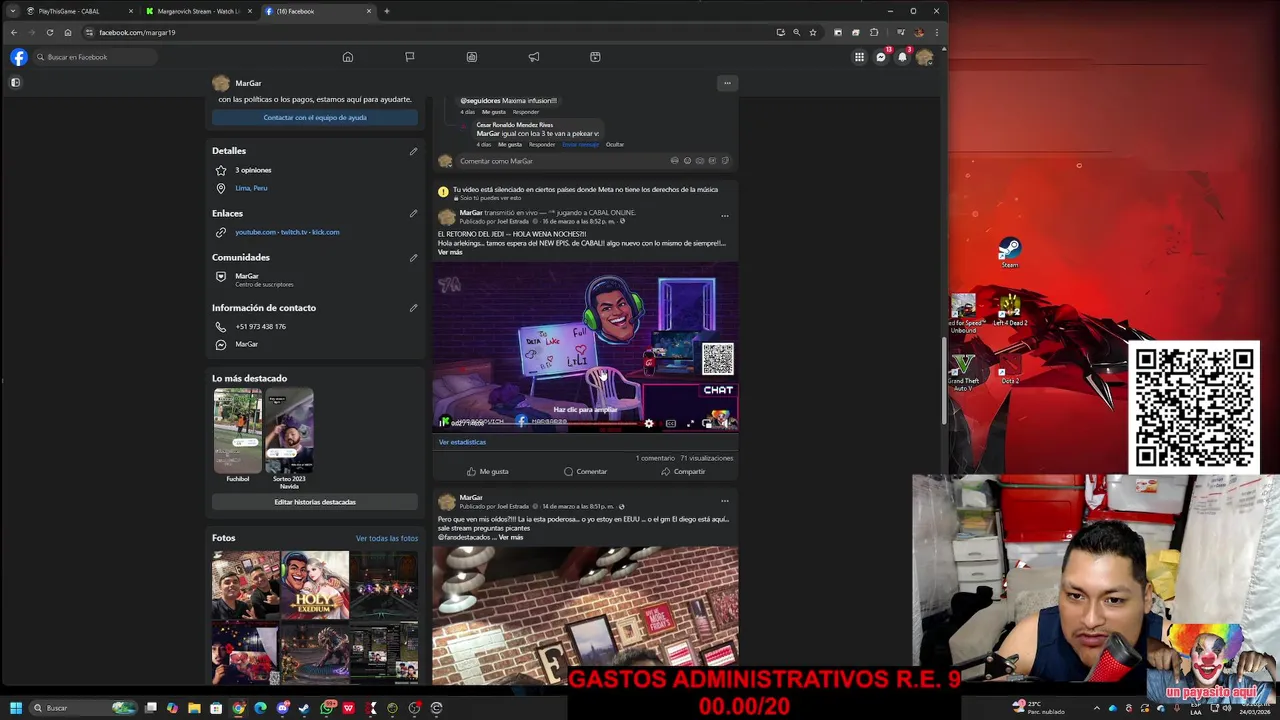The height and width of the screenshot is (720, 1280).
Task: Go to Facebook Home feed icon
Action: 348,57
